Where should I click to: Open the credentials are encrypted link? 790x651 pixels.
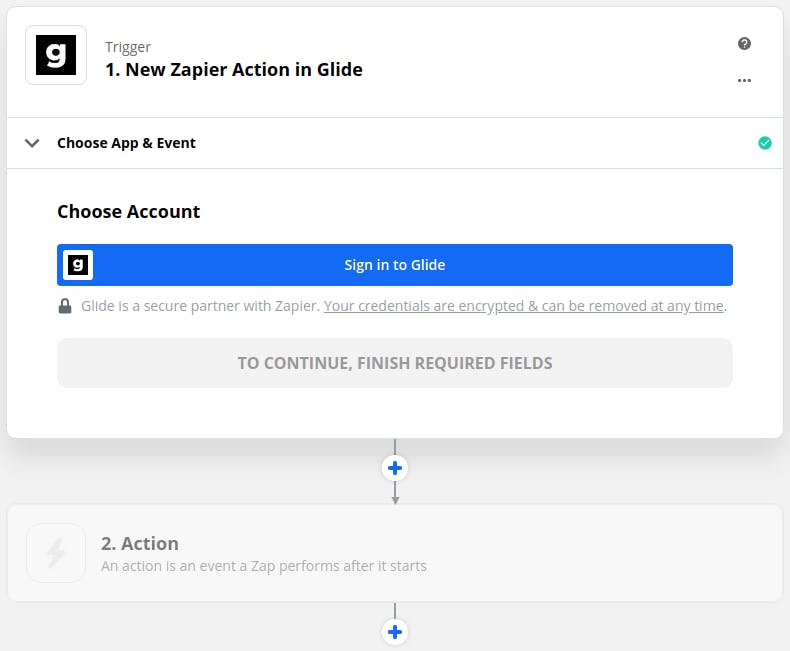tap(525, 306)
